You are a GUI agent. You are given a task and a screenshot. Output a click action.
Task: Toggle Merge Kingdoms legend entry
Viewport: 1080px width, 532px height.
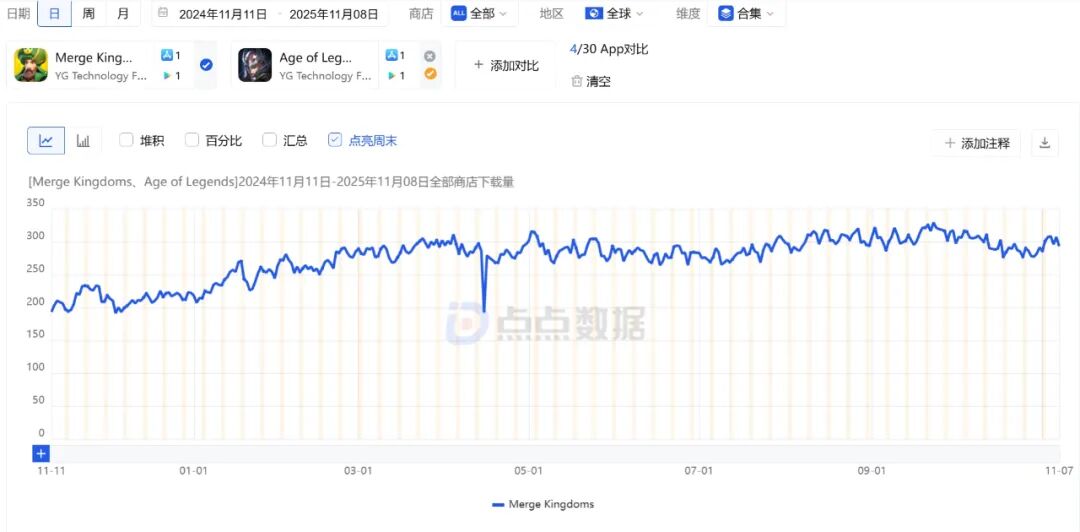[543, 504]
